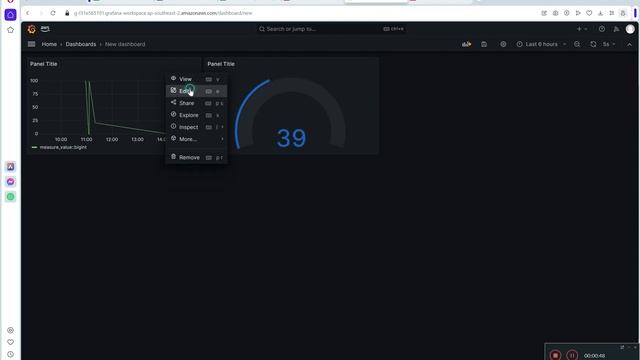Click the browser address bar URL
This screenshot has height=360, width=640.
tap(163, 13)
